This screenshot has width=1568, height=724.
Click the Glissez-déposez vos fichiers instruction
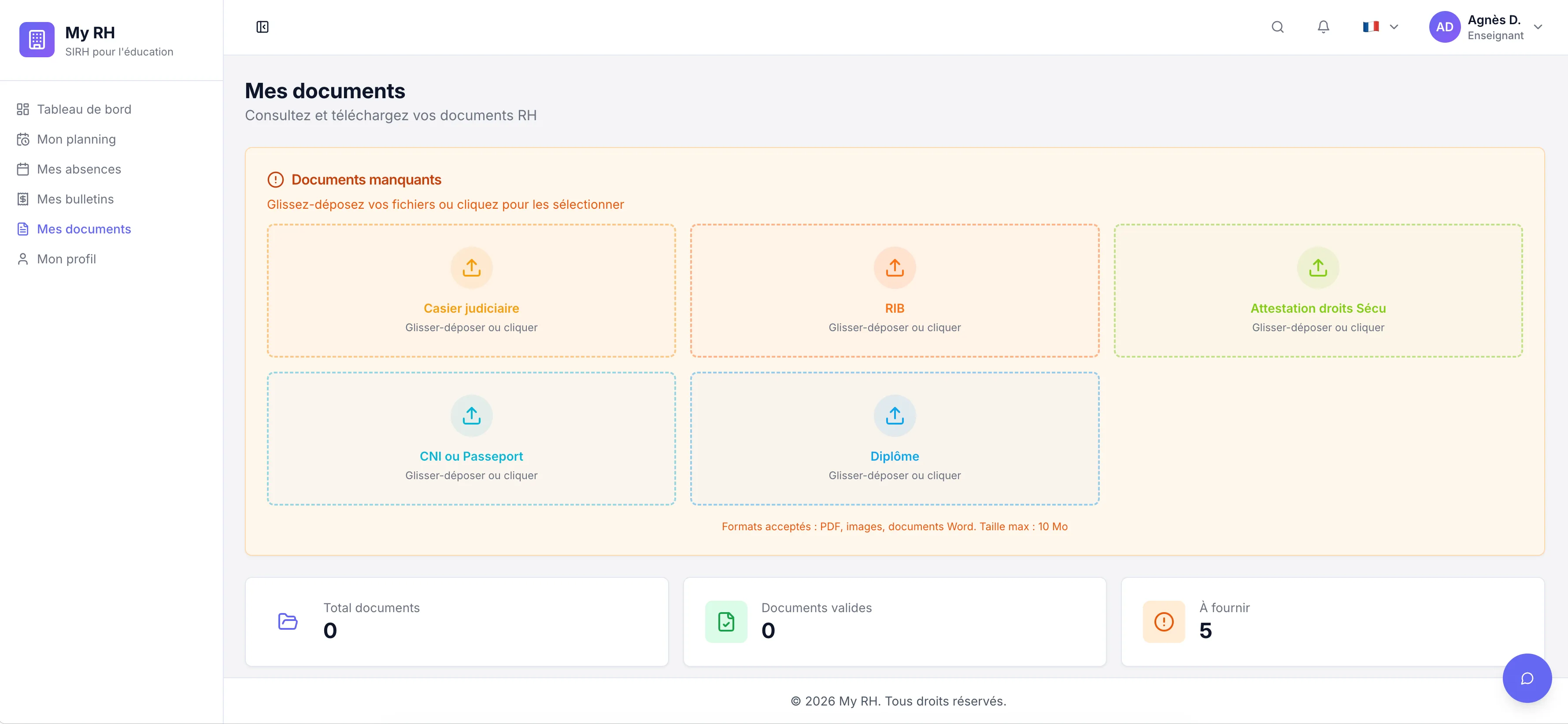[x=446, y=205]
